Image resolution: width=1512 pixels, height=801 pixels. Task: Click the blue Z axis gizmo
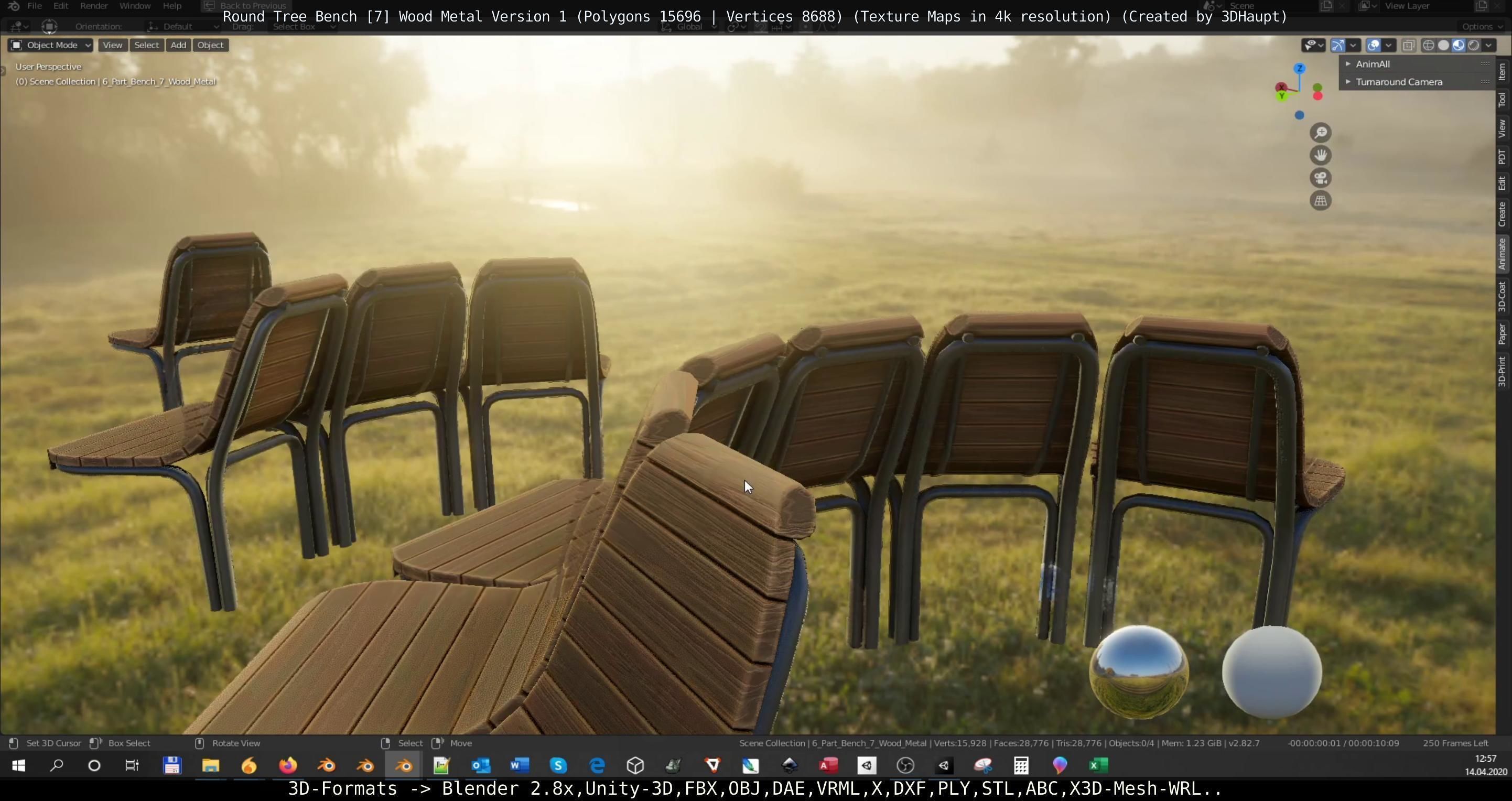coord(1300,69)
